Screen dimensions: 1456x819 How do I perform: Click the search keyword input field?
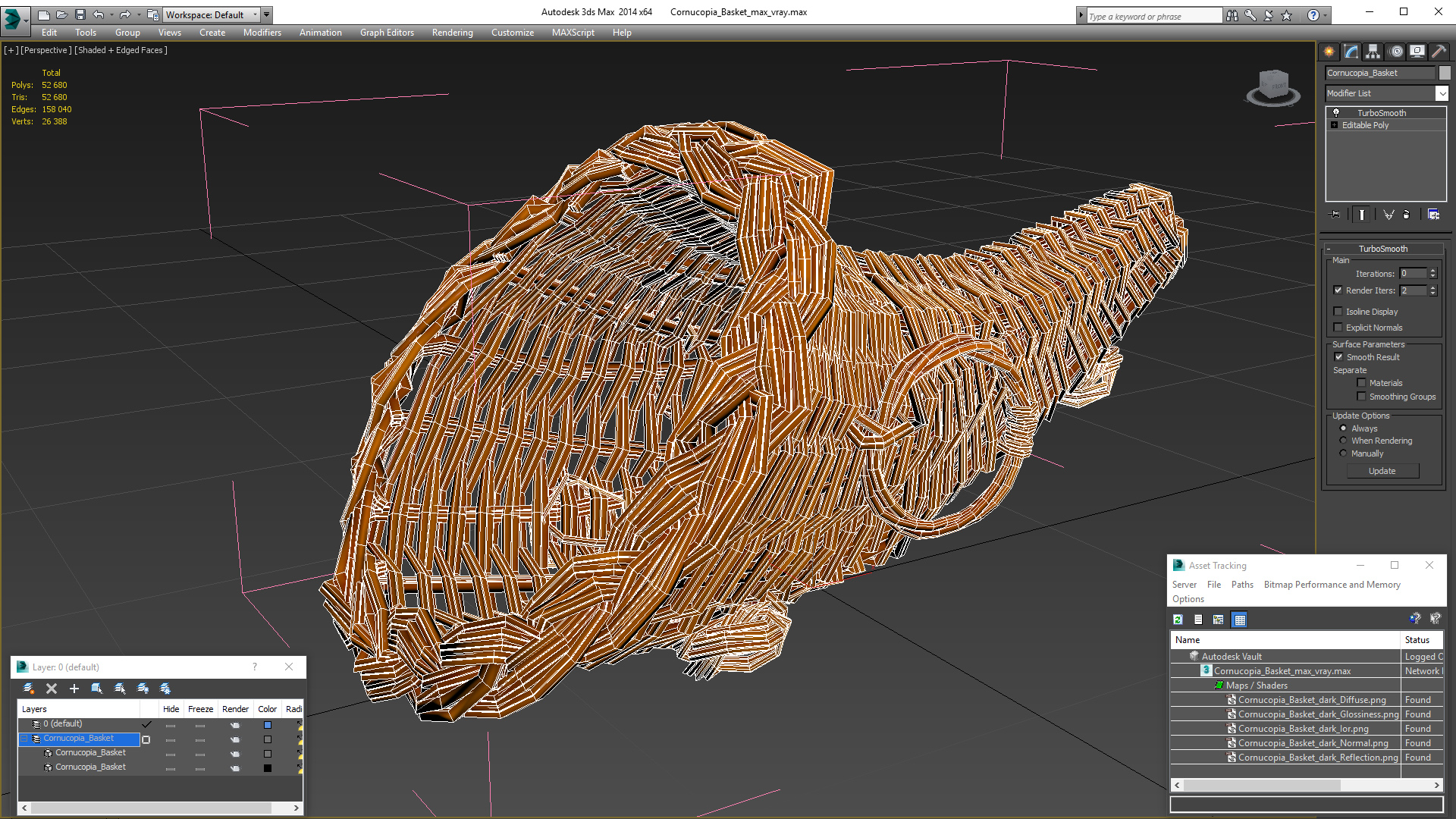tap(1154, 16)
